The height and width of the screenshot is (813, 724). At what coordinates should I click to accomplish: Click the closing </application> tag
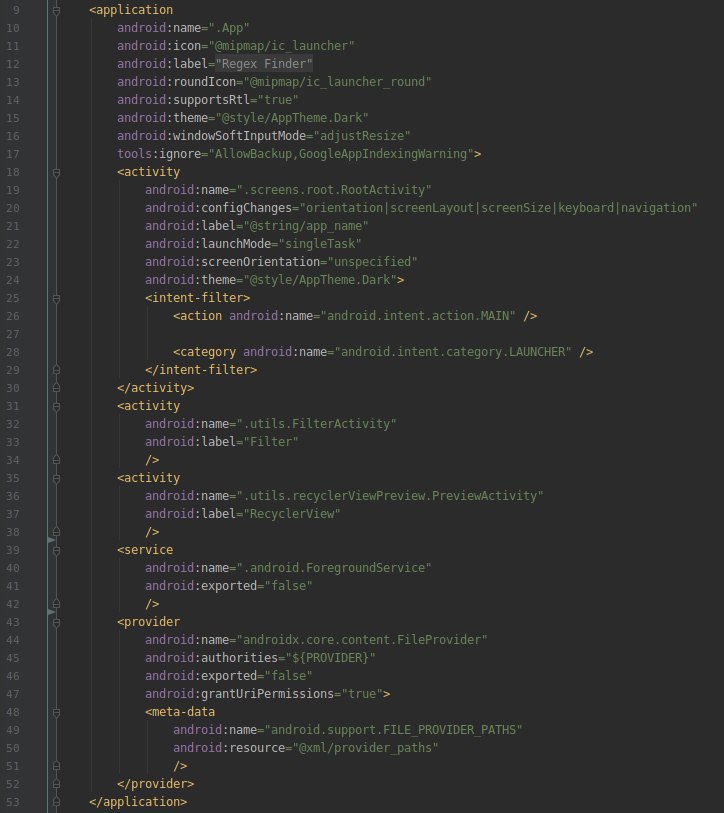pyautogui.click(x=138, y=802)
